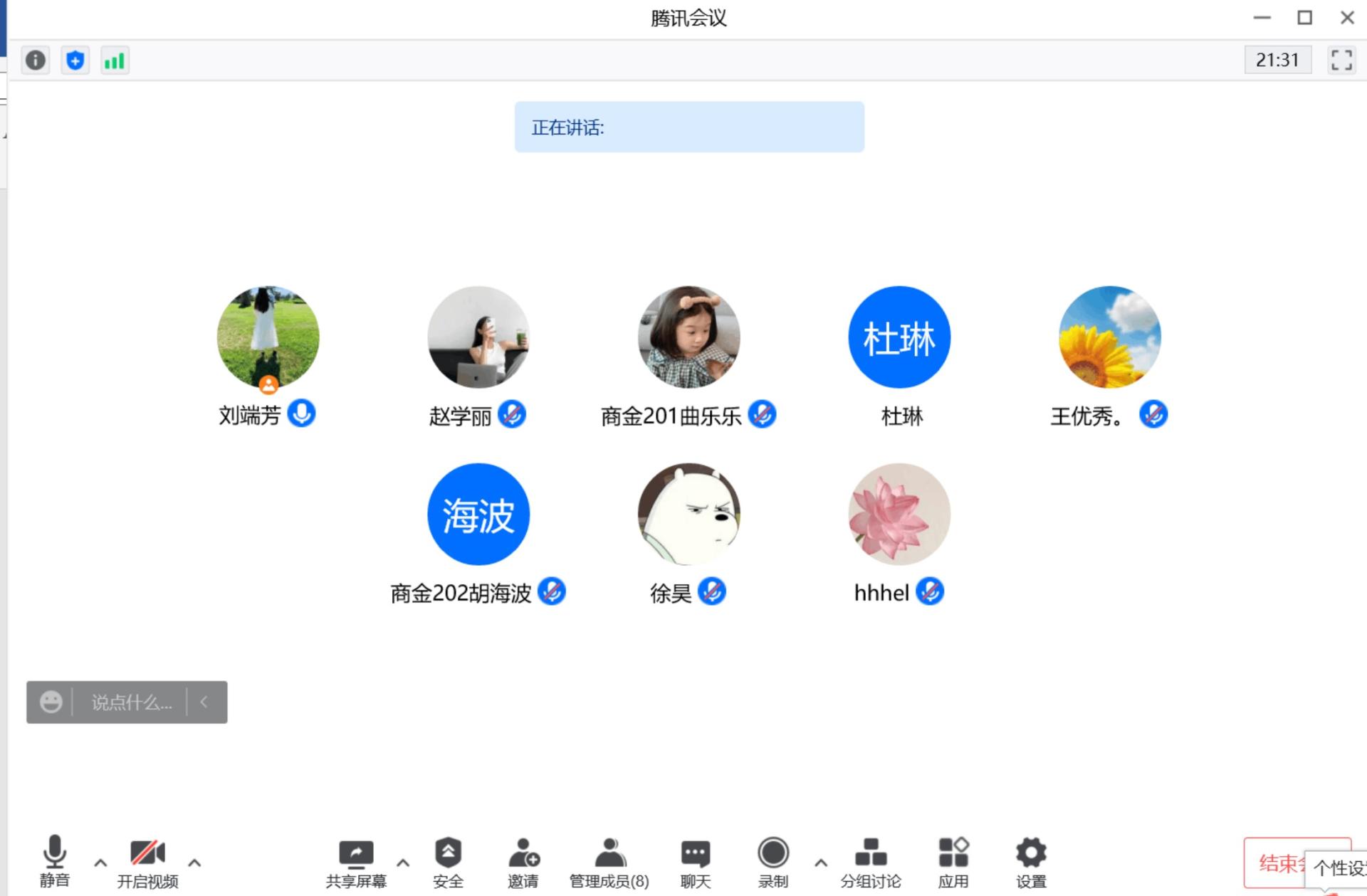Select 徐昊's polar bear avatar
The height and width of the screenshot is (896, 1367).
pyautogui.click(x=688, y=515)
